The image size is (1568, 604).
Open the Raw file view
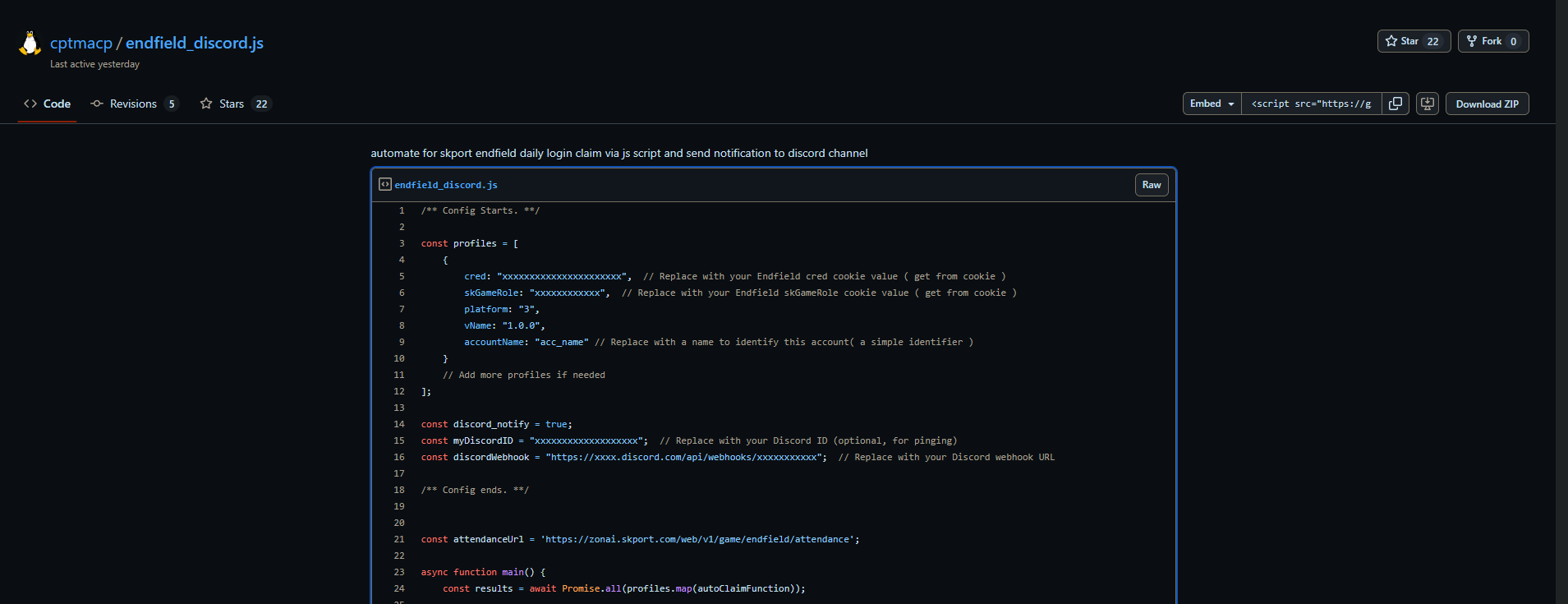[1151, 185]
